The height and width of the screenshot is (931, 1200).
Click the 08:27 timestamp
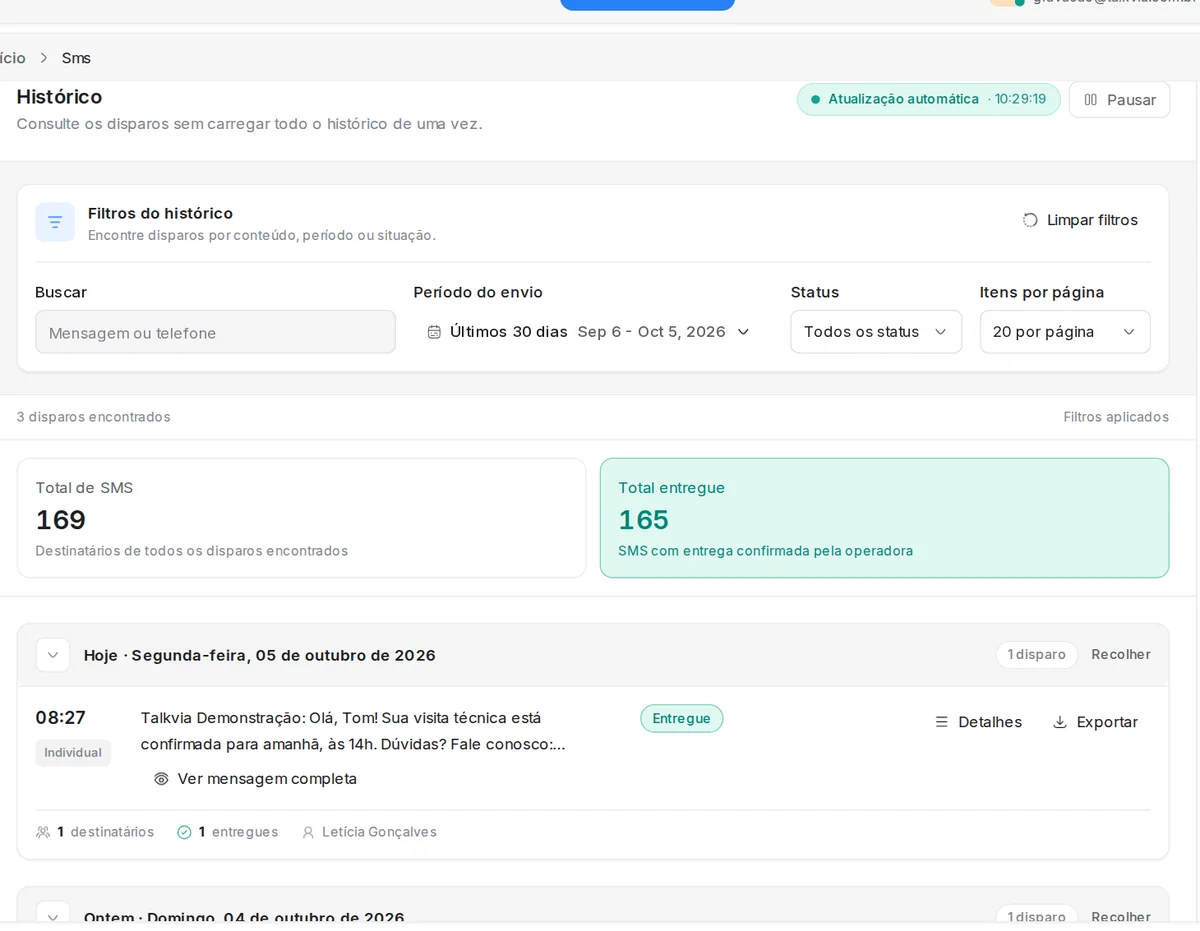[x=60, y=718]
